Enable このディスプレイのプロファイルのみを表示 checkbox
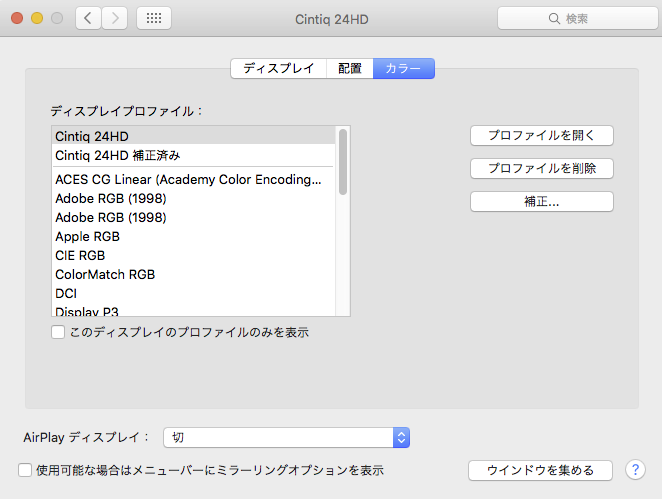 [x=59, y=332]
